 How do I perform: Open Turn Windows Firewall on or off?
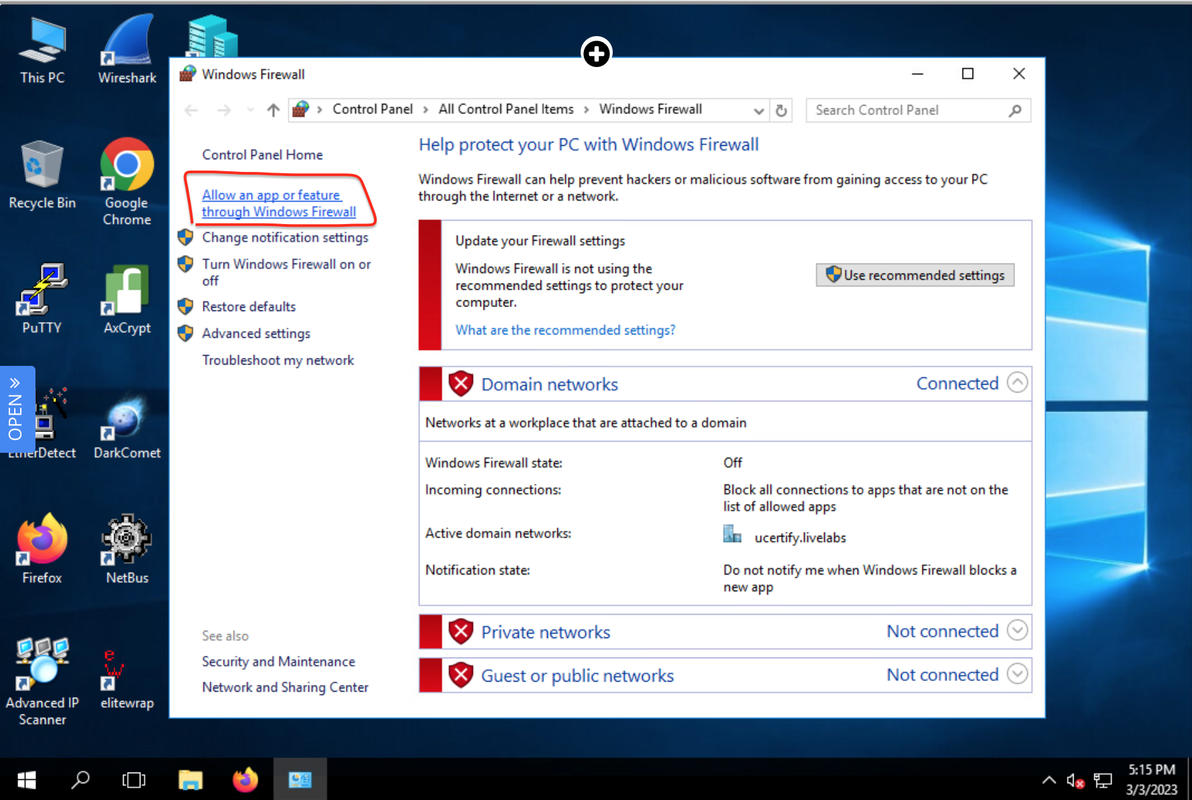287,272
